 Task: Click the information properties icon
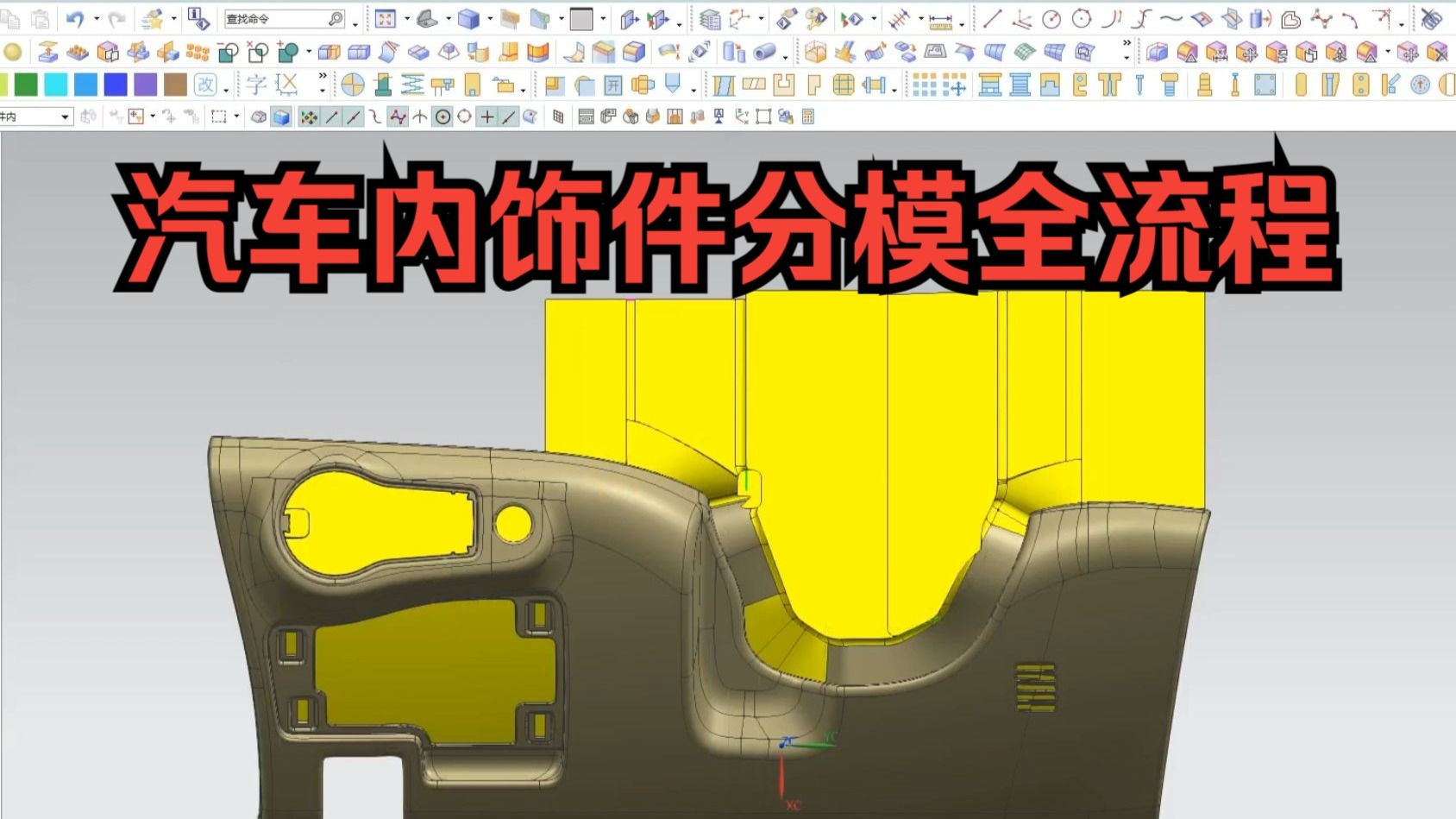point(198,18)
